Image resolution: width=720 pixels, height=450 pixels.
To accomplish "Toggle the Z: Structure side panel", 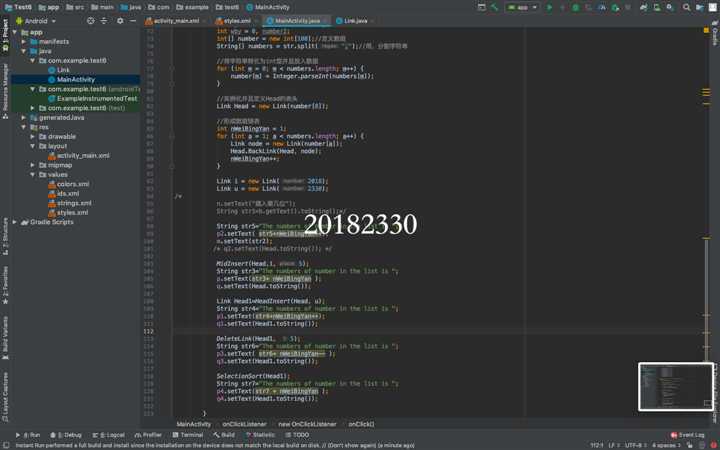I will click(5, 236).
